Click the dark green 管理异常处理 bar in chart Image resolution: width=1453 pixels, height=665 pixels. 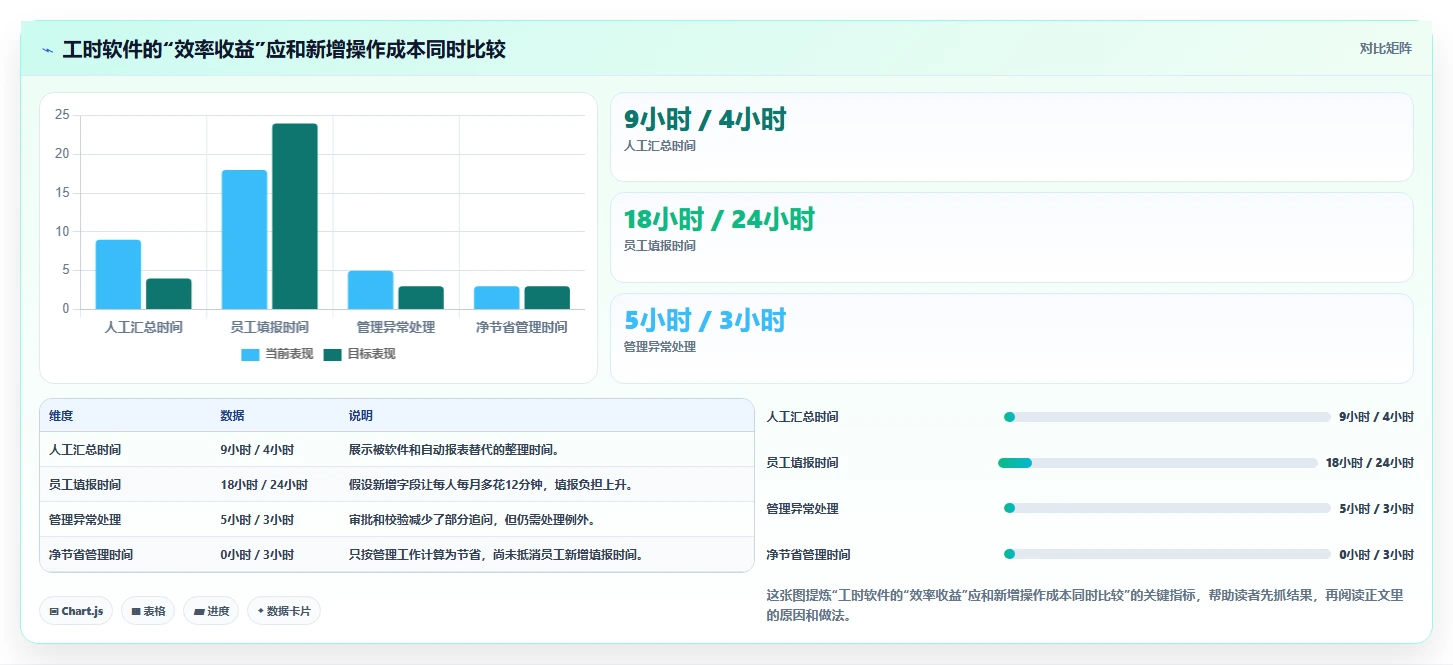(421, 298)
